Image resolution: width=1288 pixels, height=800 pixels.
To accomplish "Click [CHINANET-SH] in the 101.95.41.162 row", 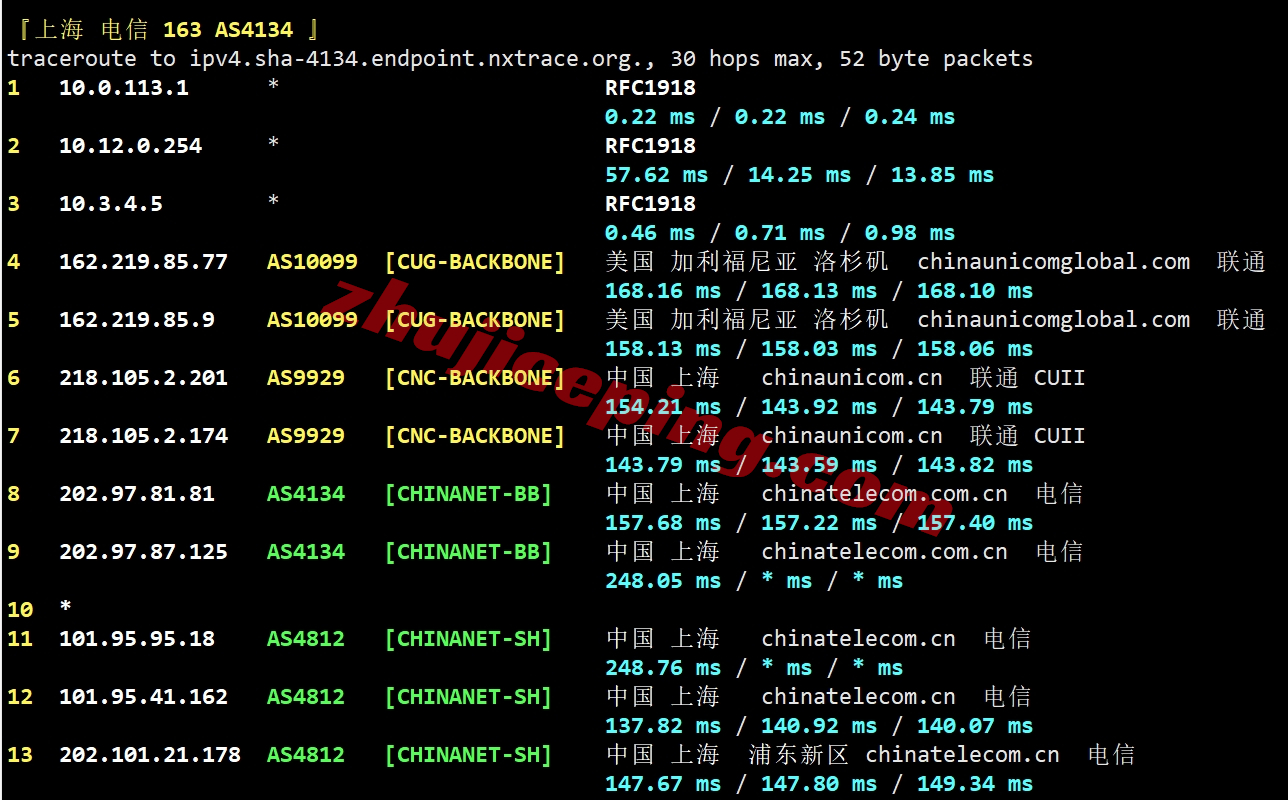I will [469, 697].
